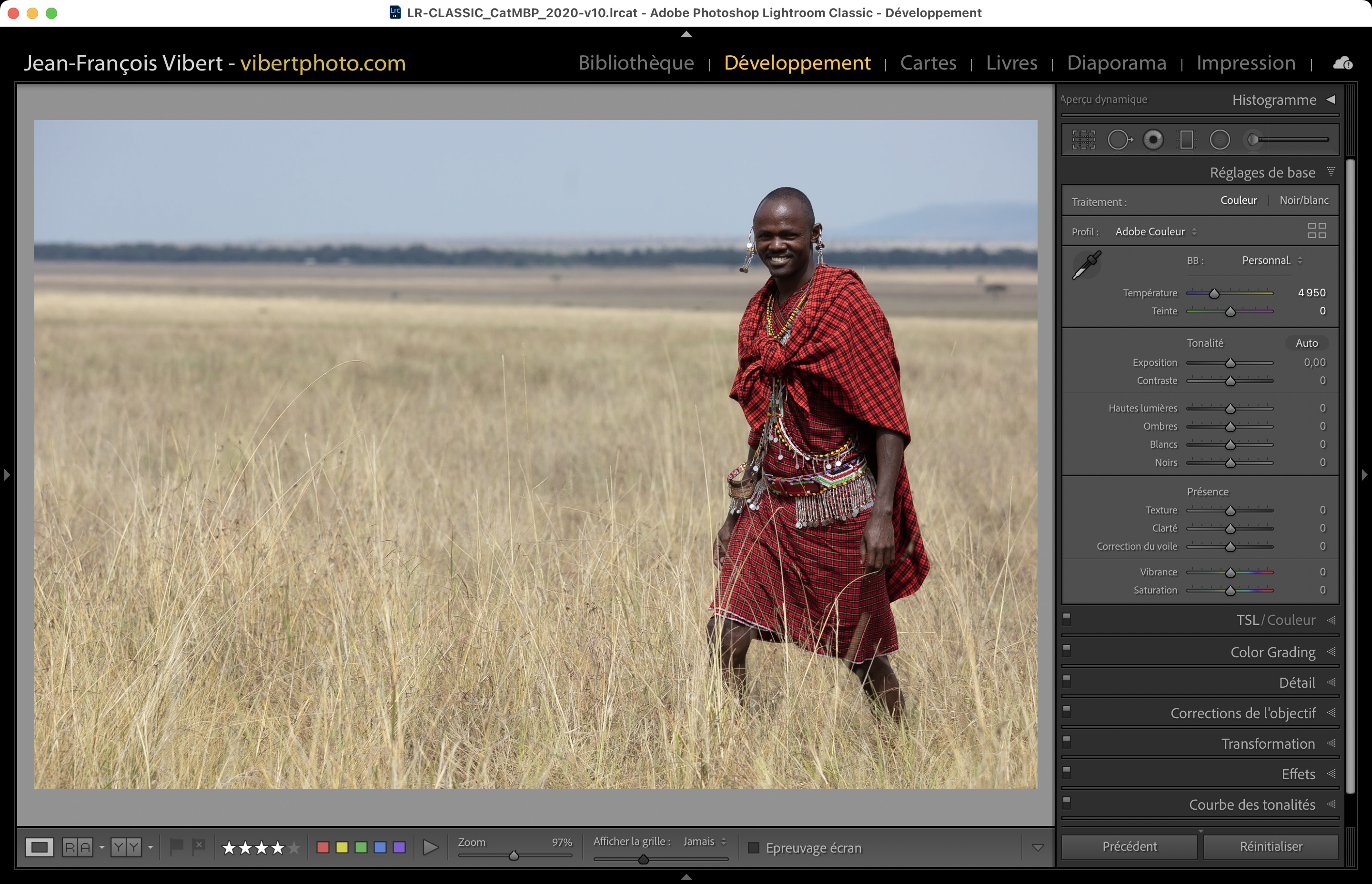Viewport: 1372px width, 884px height.
Task: Switch to the Bibliothèque module
Action: click(636, 63)
